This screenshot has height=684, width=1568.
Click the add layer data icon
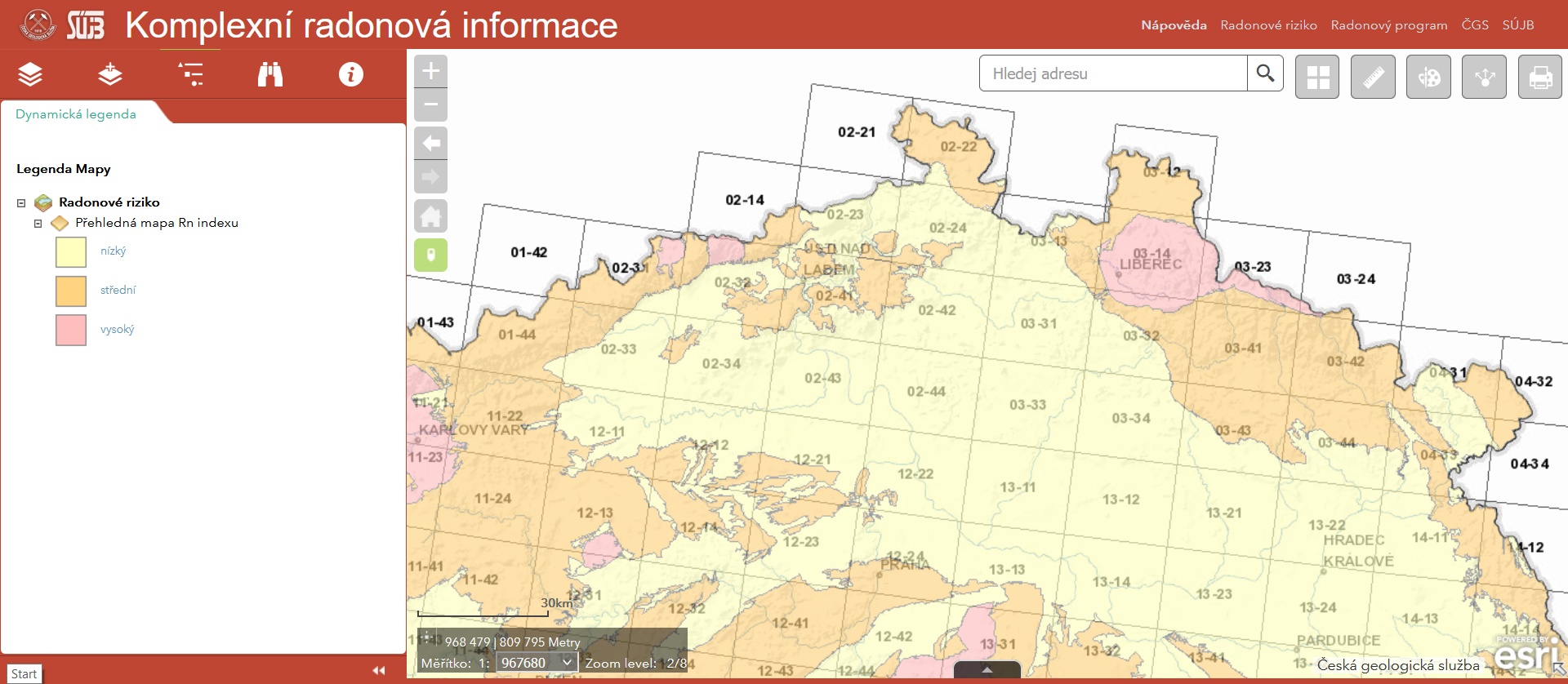110,74
